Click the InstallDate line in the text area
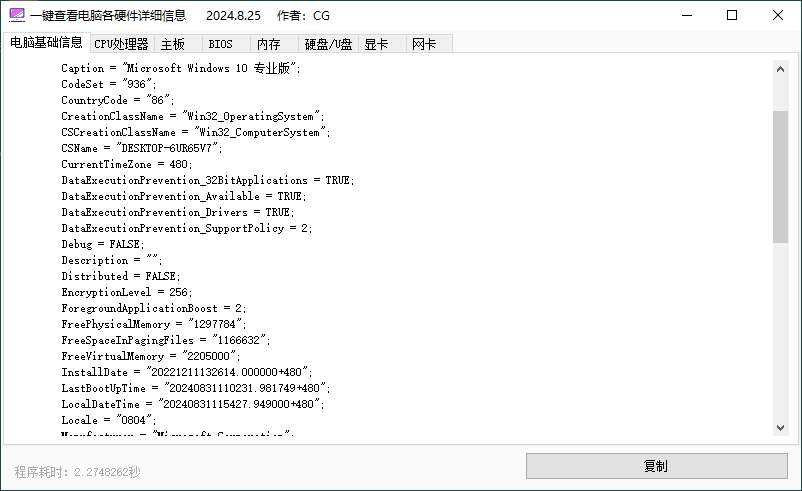This screenshot has height=491, width=802. (187, 371)
